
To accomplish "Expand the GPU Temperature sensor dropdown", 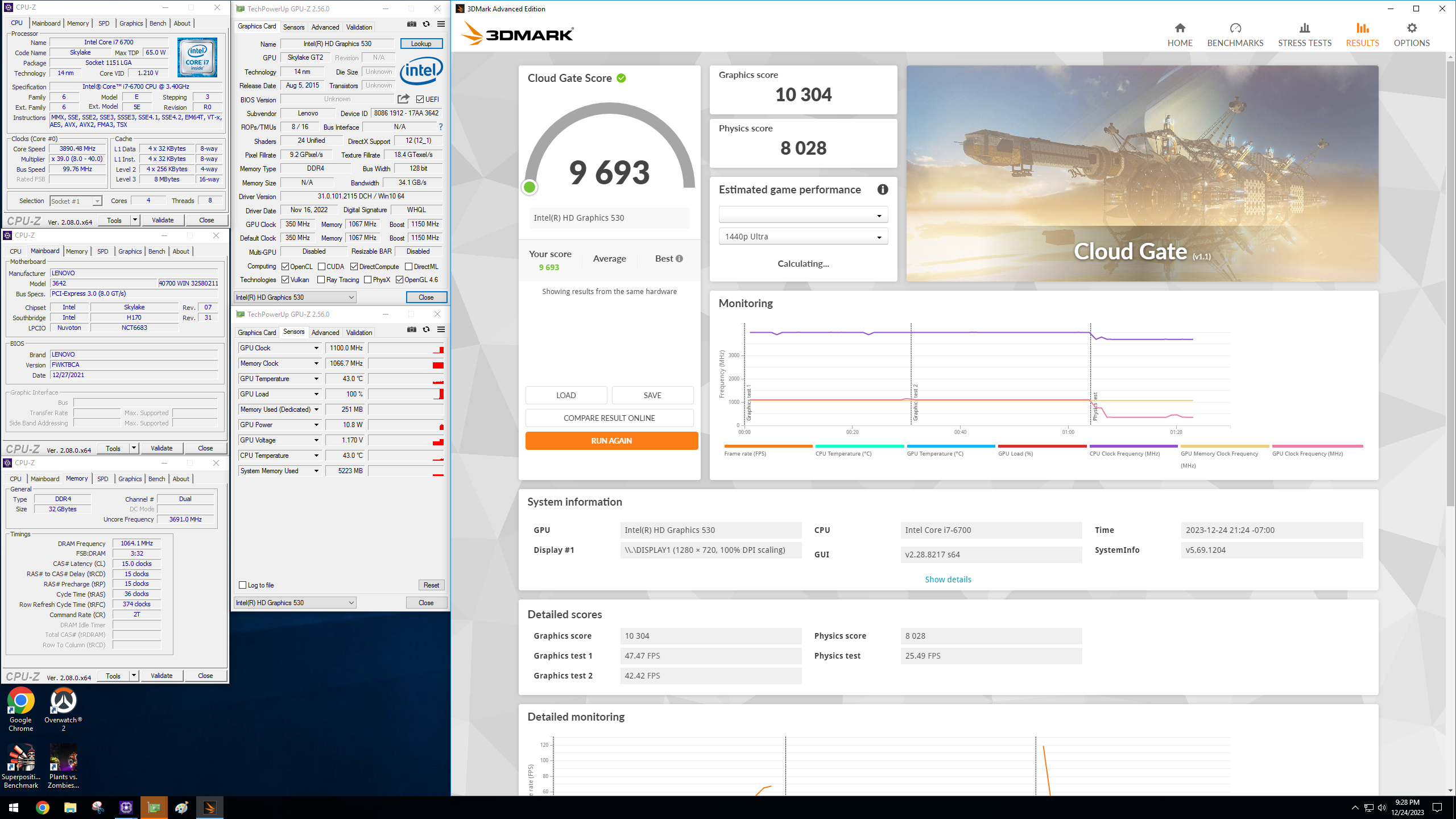I will tap(316, 378).
